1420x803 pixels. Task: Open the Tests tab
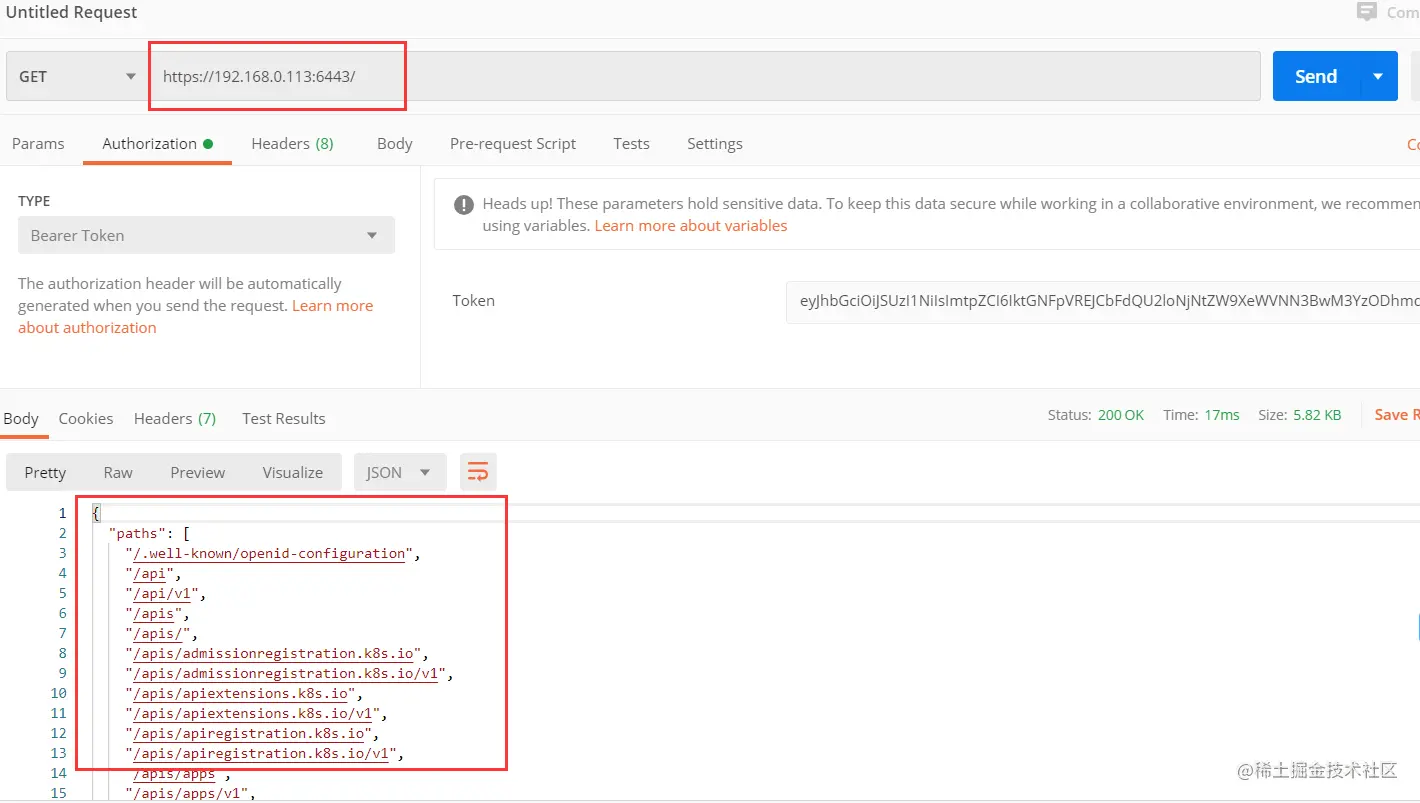[631, 143]
